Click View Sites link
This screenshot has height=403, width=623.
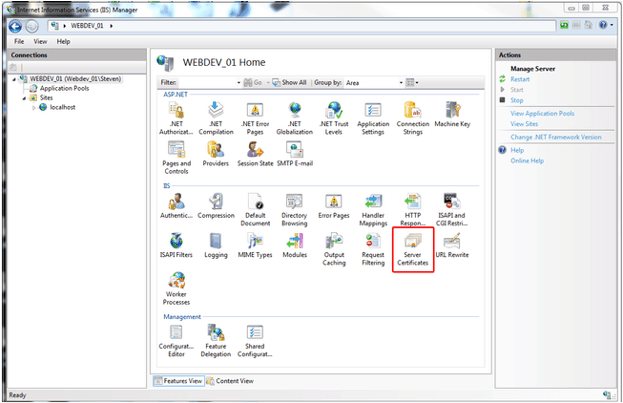point(524,124)
